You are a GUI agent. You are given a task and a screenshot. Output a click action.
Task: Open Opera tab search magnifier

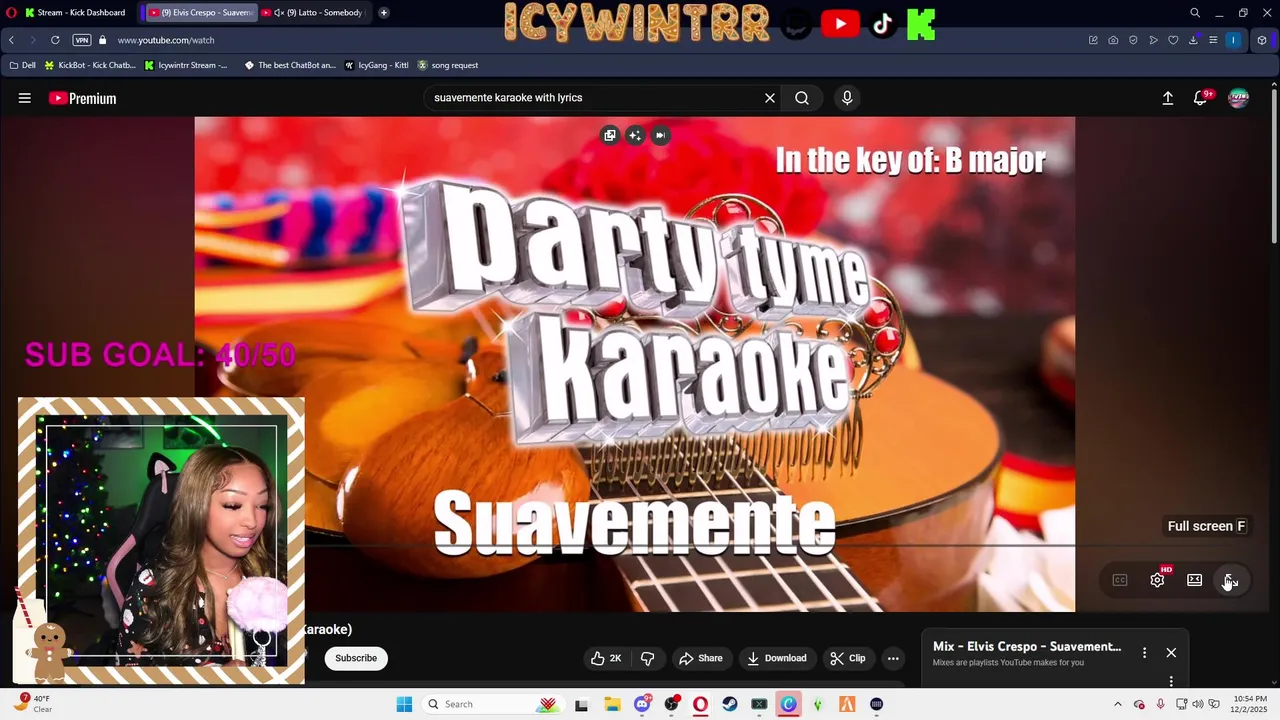point(1195,13)
